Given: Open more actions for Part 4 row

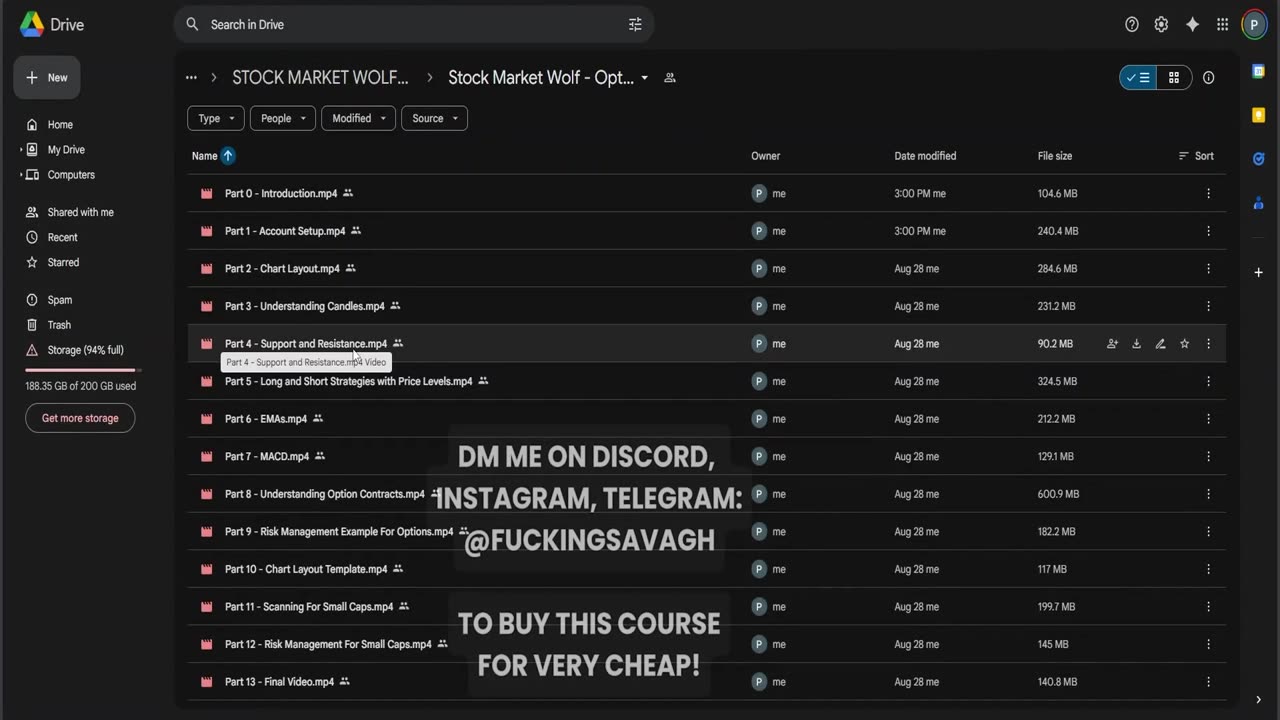Looking at the screenshot, I should 1208,344.
